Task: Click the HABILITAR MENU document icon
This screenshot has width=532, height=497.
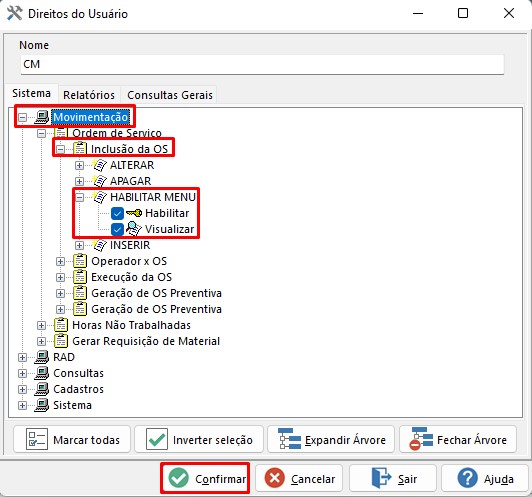Action: (100, 197)
